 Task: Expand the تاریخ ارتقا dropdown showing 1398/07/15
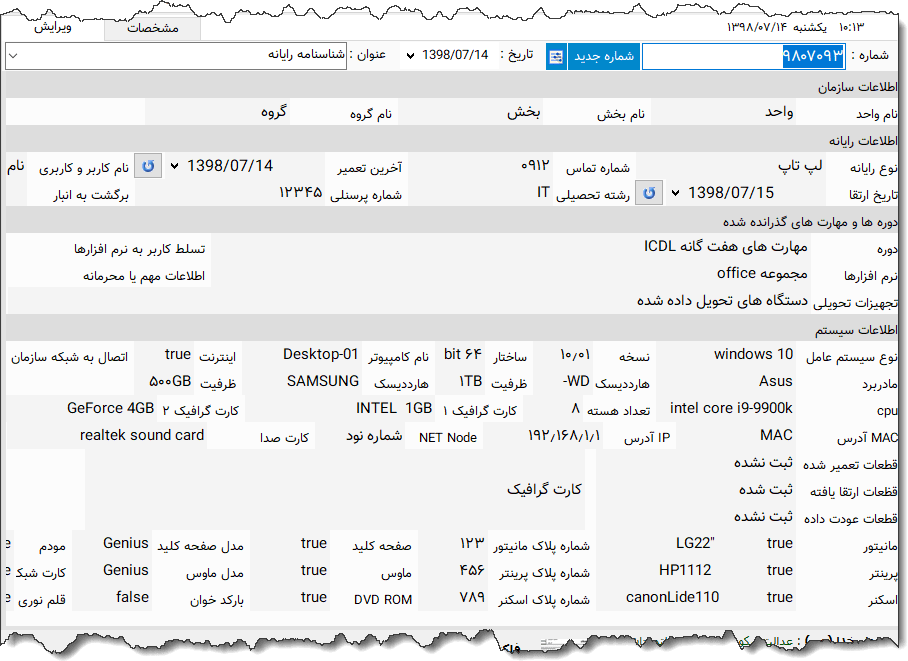click(676, 193)
